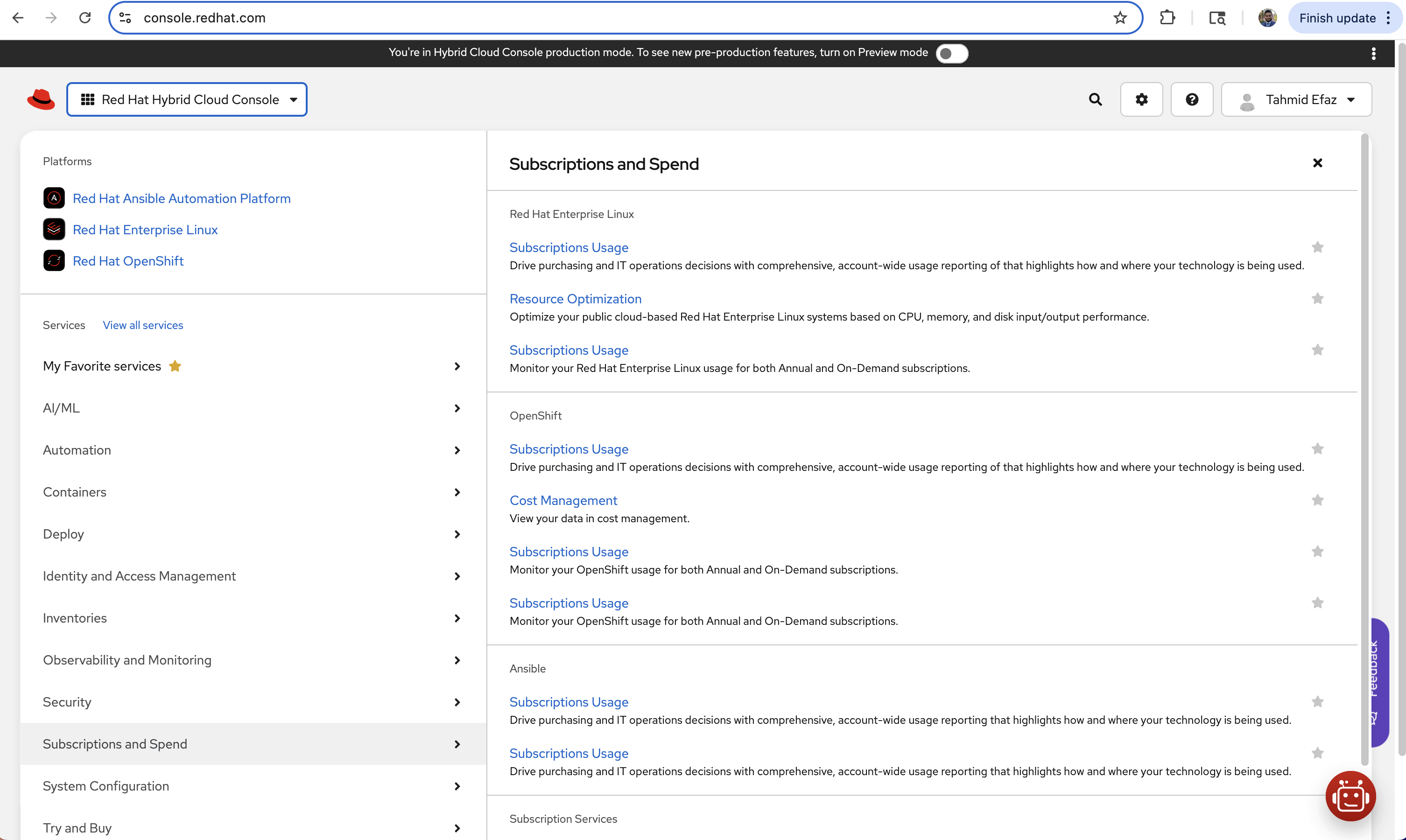1406x840 pixels.
Task: Open the Cost Management link
Action: pyautogui.click(x=562, y=500)
